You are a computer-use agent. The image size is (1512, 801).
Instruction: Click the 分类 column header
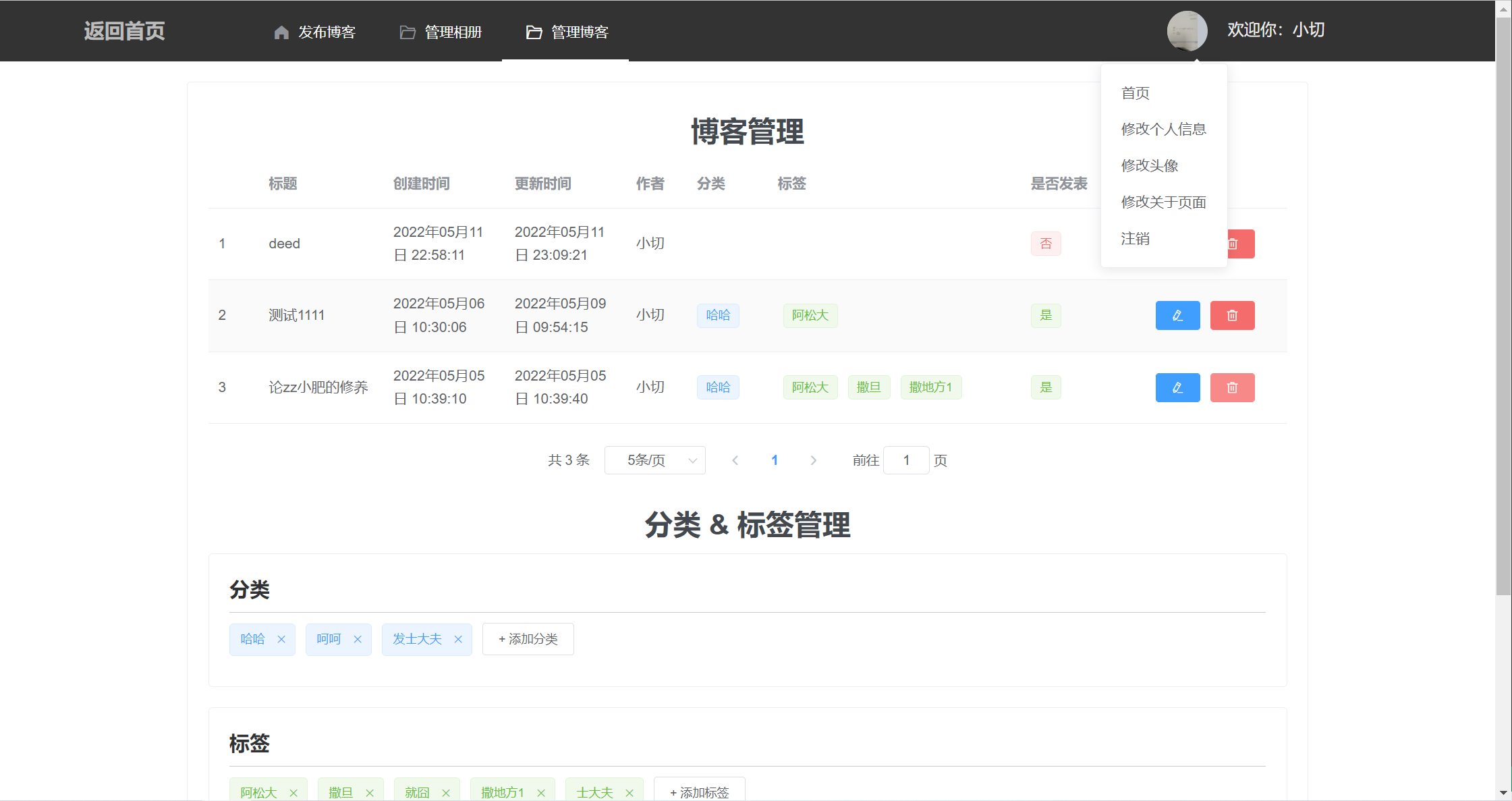click(711, 184)
